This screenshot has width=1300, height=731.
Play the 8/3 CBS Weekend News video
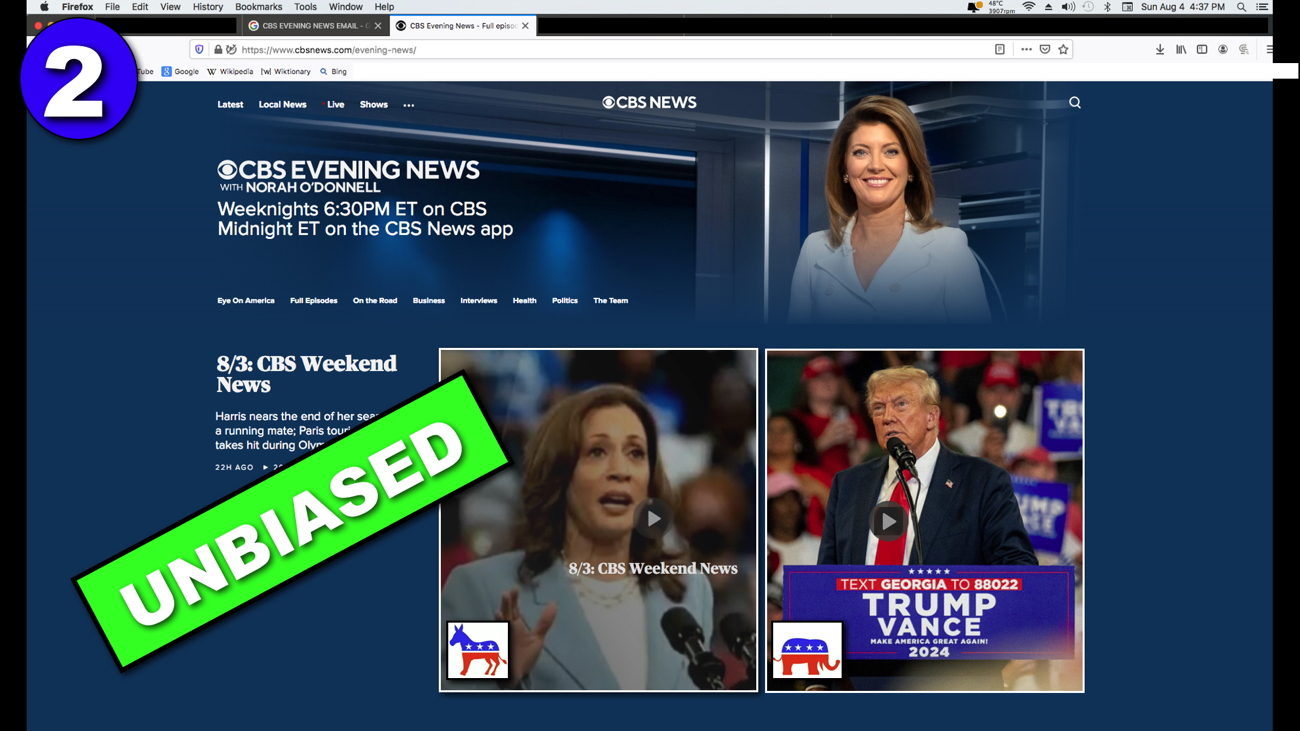coord(652,519)
